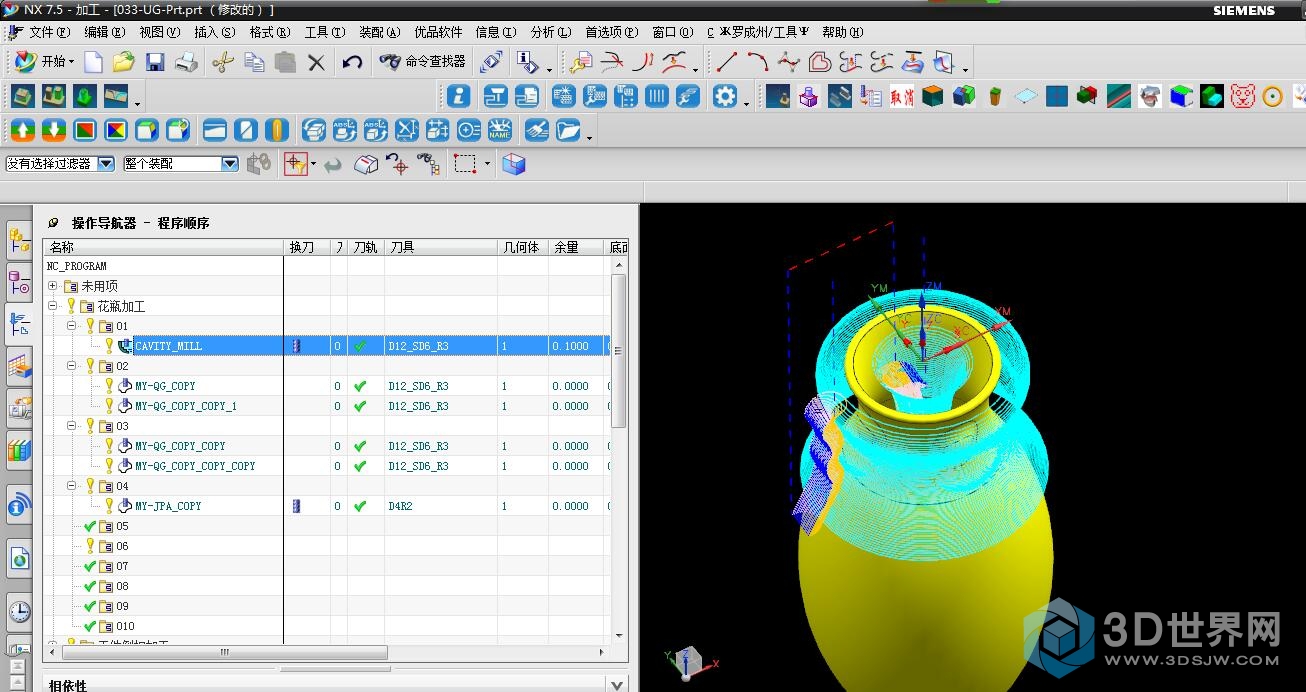Click the navigator horizontal scrollbar thumb
1306x692 pixels.
(225, 652)
